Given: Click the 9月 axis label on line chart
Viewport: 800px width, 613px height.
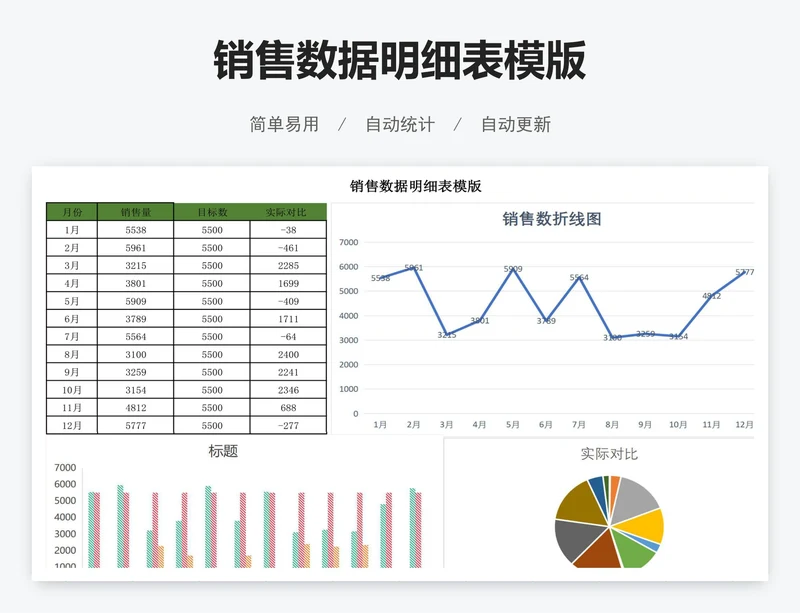Looking at the screenshot, I should point(645,425).
